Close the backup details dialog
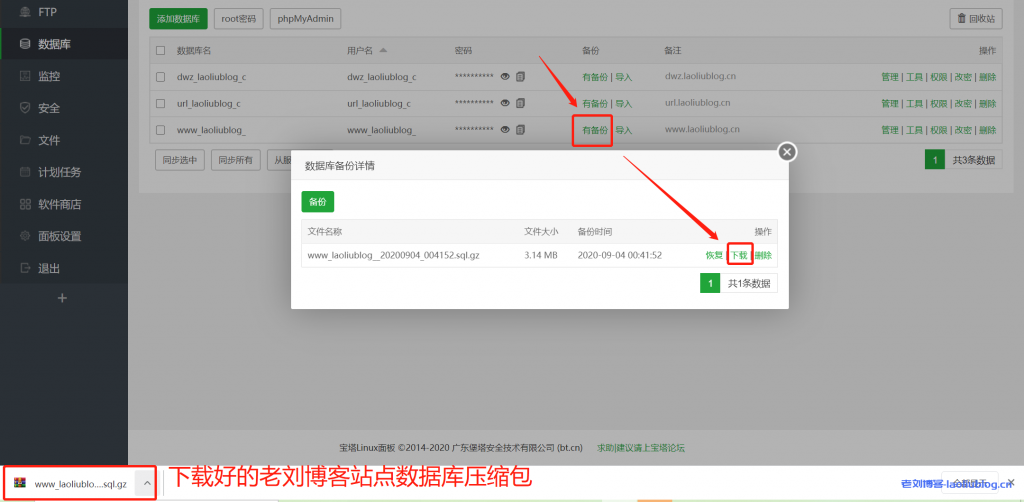The height and width of the screenshot is (502, 1024). click(x=787, y=152)
